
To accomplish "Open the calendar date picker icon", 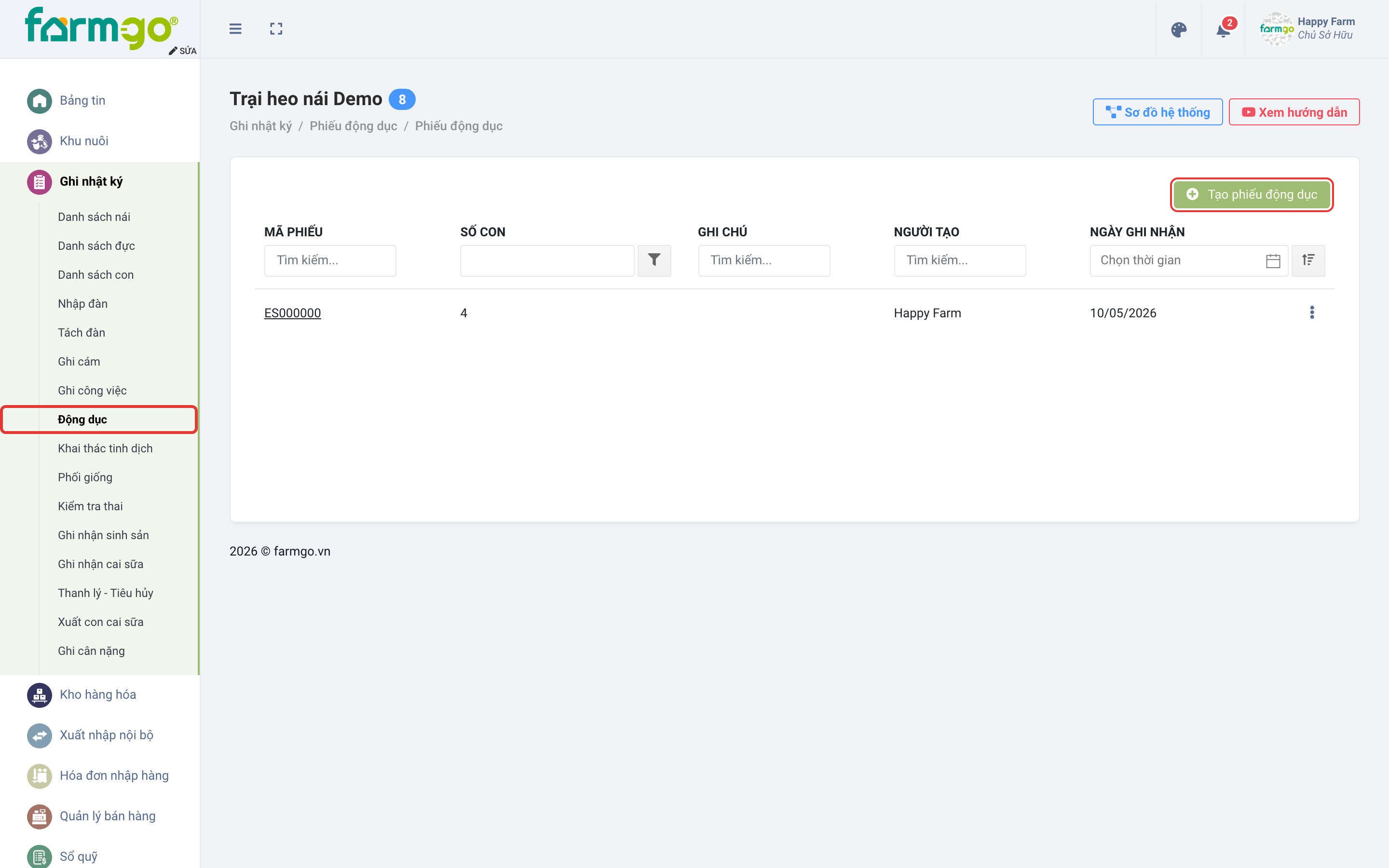I will point(1273,260).
